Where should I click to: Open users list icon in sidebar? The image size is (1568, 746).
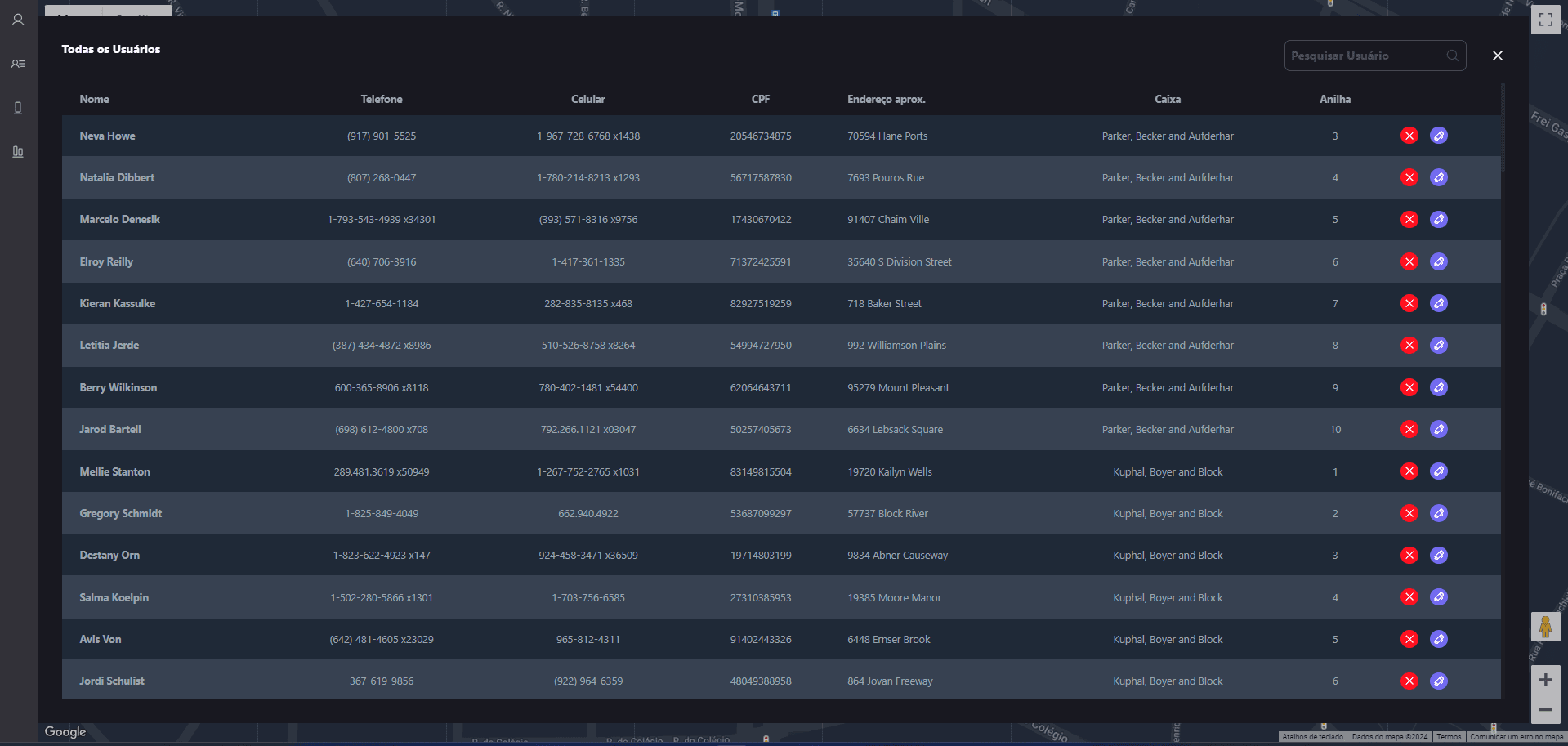click(18, 64)
